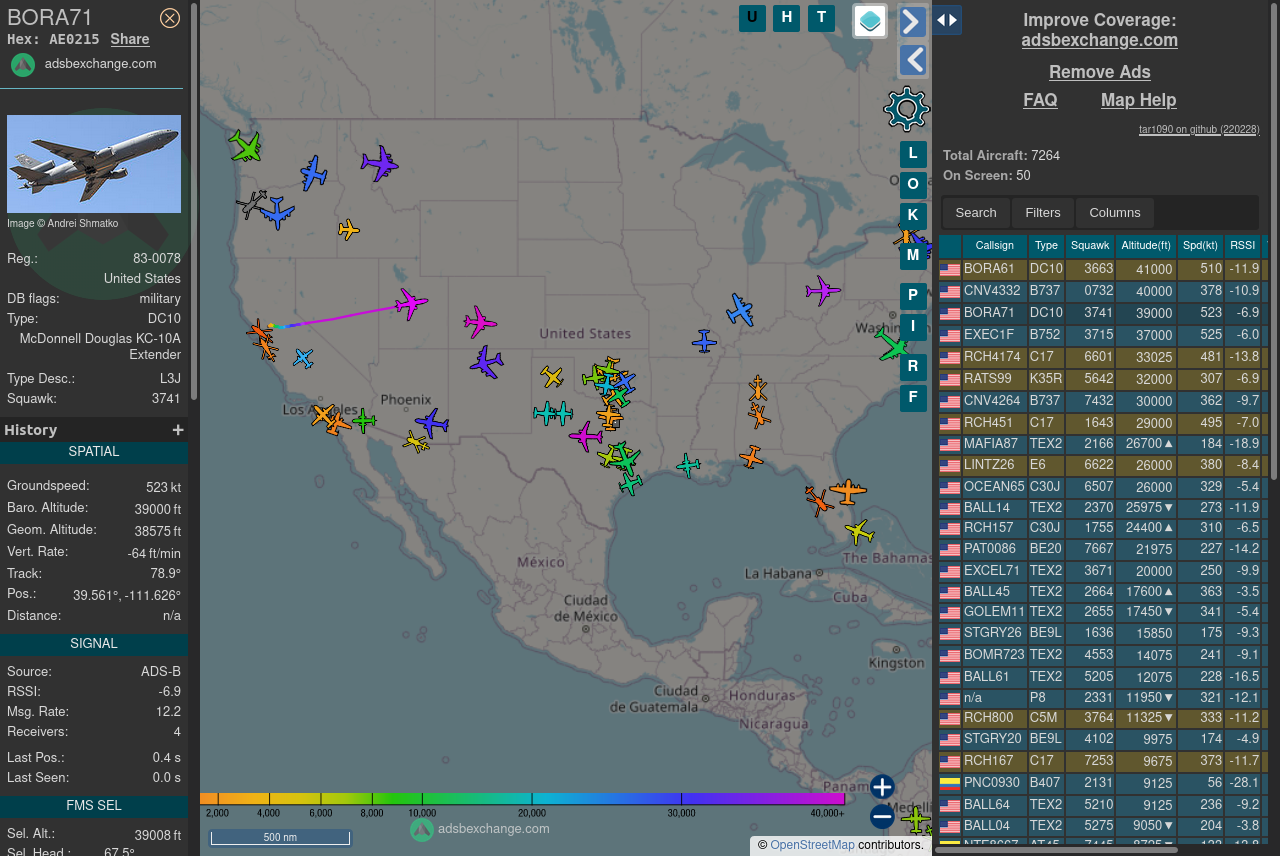This screenshot has height=856, width=1280.
Task: Select the teal aircraft near Louisiana coast
Action: [688, 465]
